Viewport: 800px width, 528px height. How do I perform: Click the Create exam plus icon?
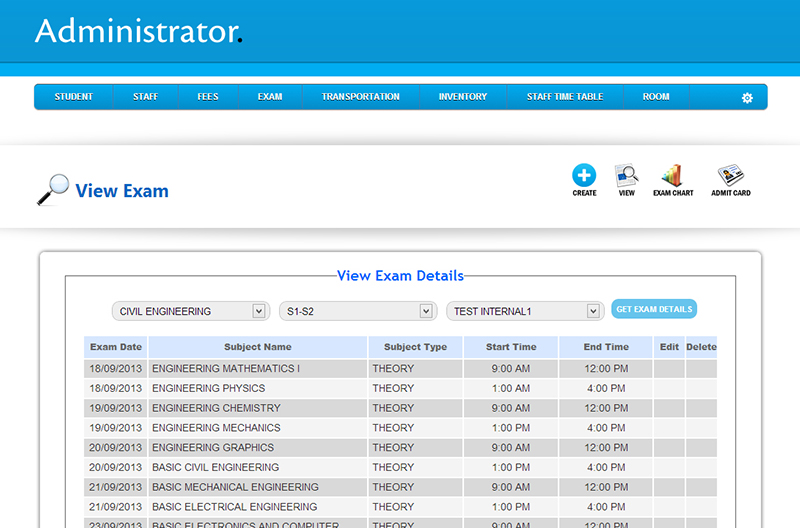[584, 176]
